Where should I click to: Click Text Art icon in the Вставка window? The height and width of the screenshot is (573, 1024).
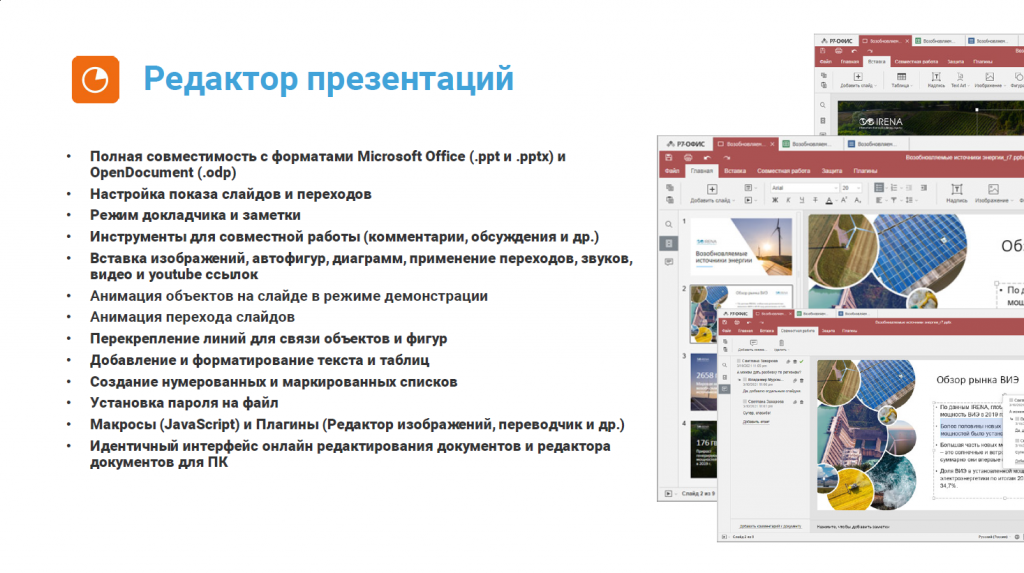click(x=959, y=77)
